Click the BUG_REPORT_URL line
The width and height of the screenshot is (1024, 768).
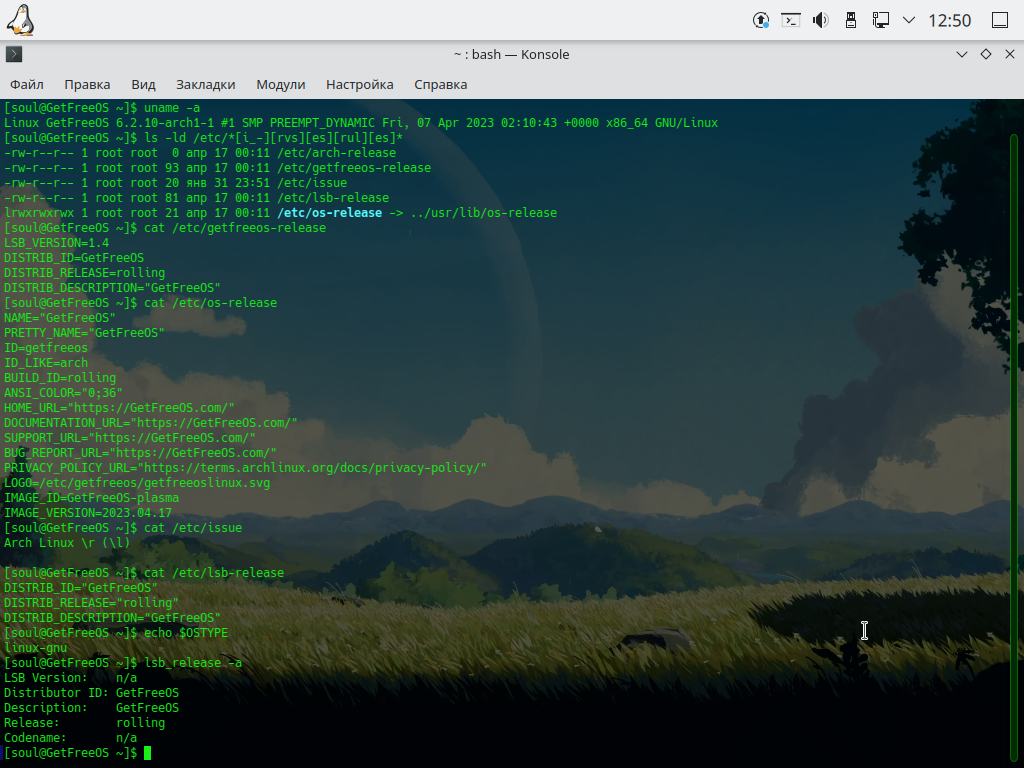click(x=140, y=453)
